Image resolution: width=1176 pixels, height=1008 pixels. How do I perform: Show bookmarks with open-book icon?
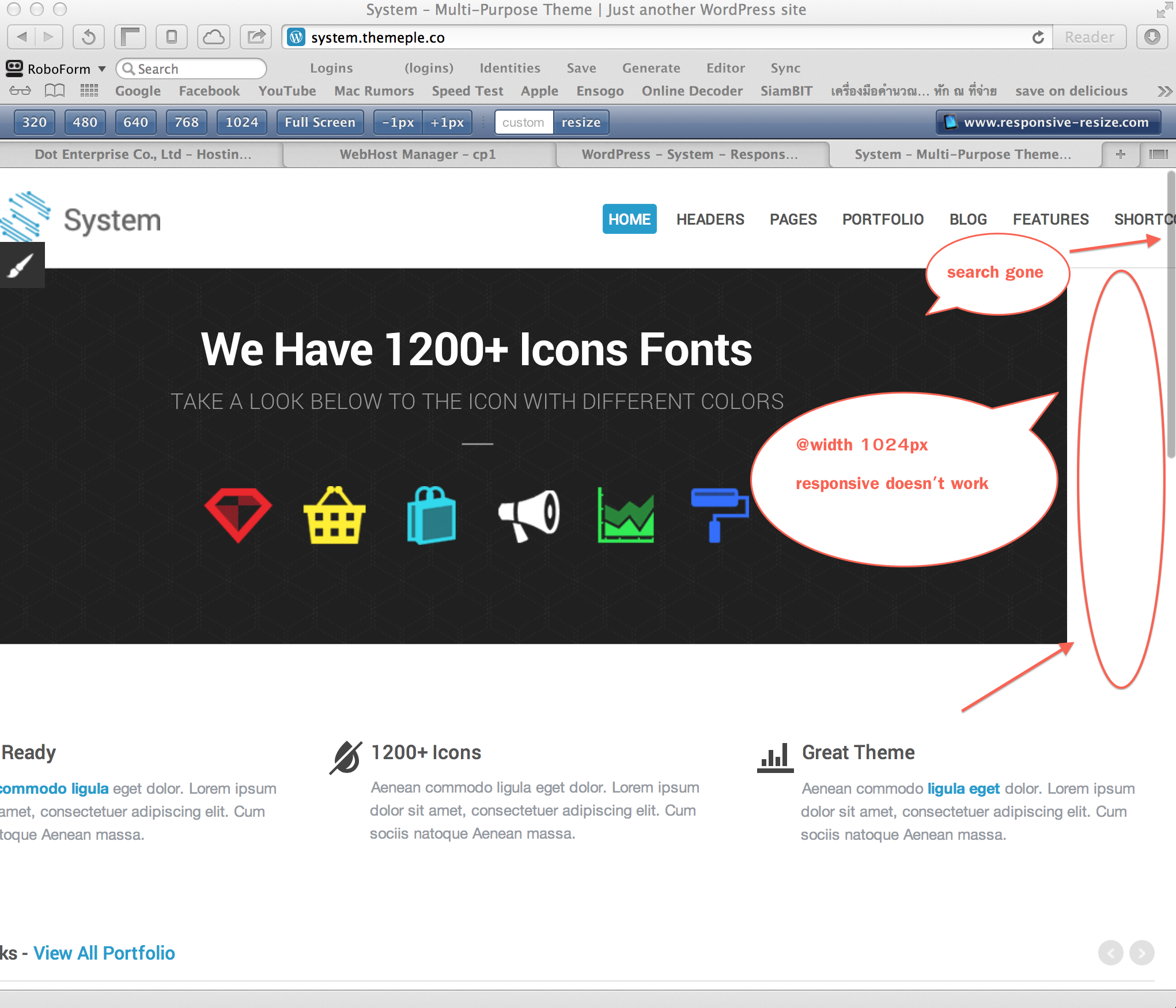pyautogui.click(x=55, y=91)
